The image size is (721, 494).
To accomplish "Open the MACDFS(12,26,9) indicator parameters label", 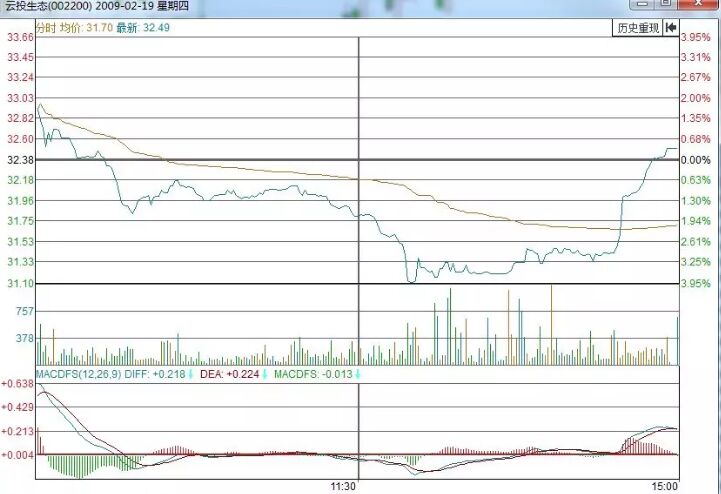I will click(71, 374).
